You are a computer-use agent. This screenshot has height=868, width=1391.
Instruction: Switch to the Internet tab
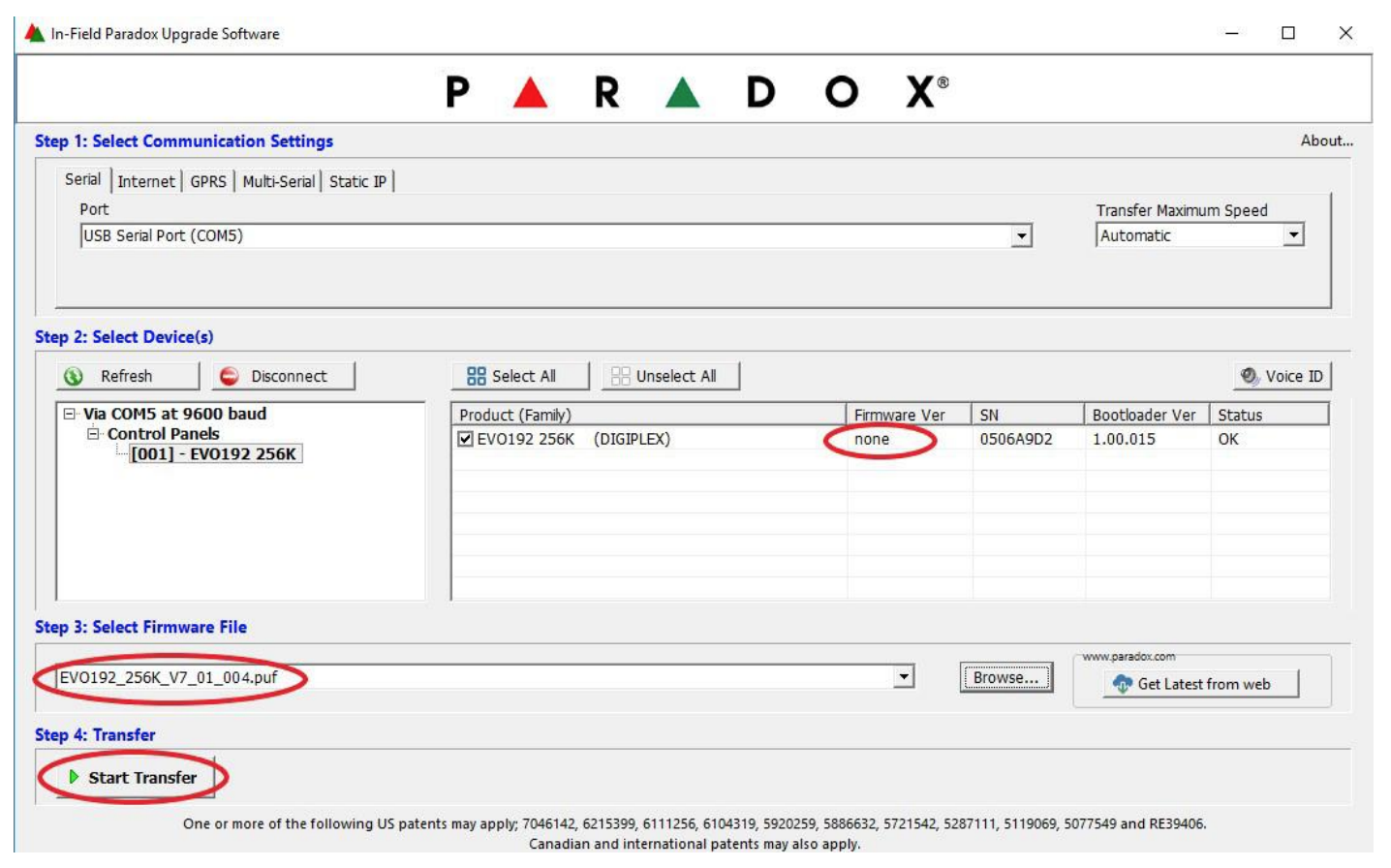(146, 181)
